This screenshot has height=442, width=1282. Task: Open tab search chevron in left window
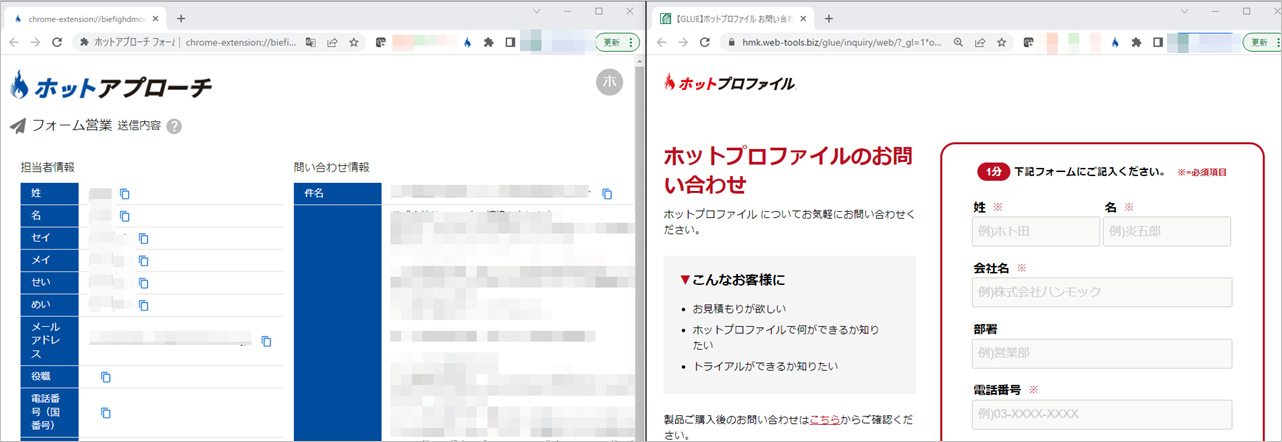(536, 11)
